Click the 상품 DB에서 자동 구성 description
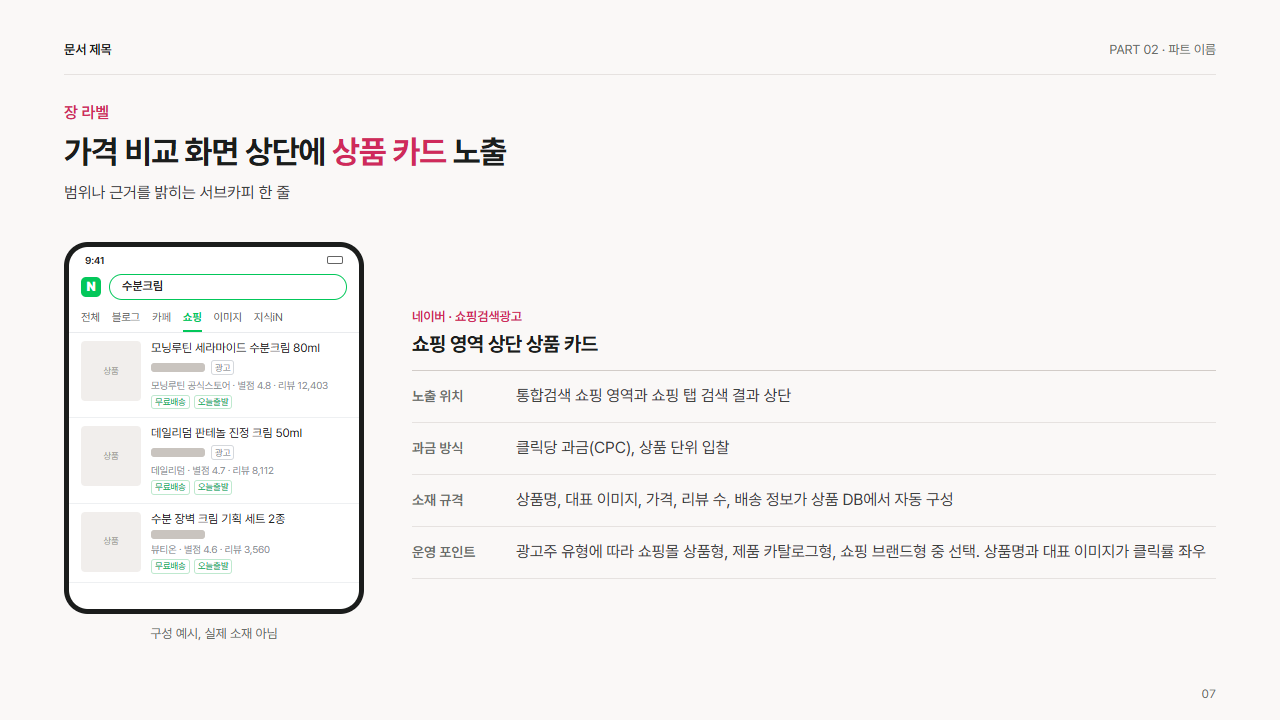This screenshot has height=720, width=1280. coord(735,500)
